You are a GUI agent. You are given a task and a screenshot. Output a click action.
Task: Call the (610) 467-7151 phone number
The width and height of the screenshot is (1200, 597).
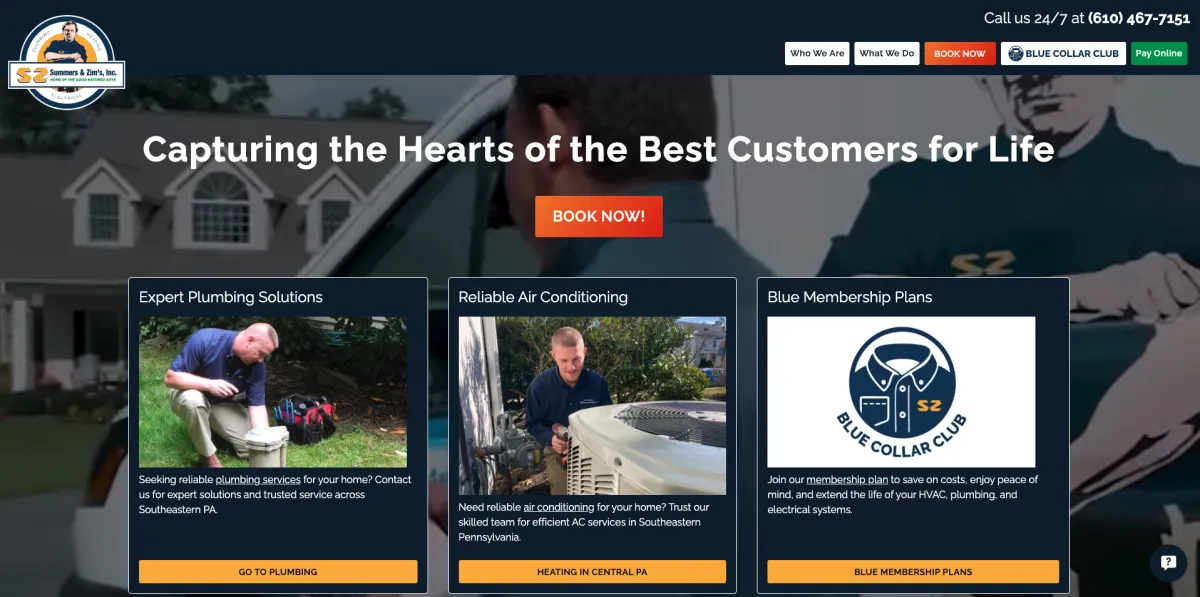1139,18
